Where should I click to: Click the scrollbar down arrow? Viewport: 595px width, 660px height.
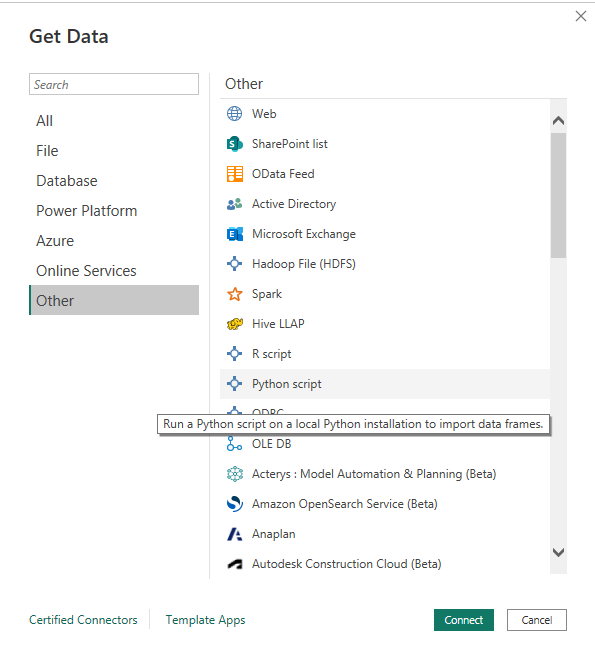coord(558,552)
